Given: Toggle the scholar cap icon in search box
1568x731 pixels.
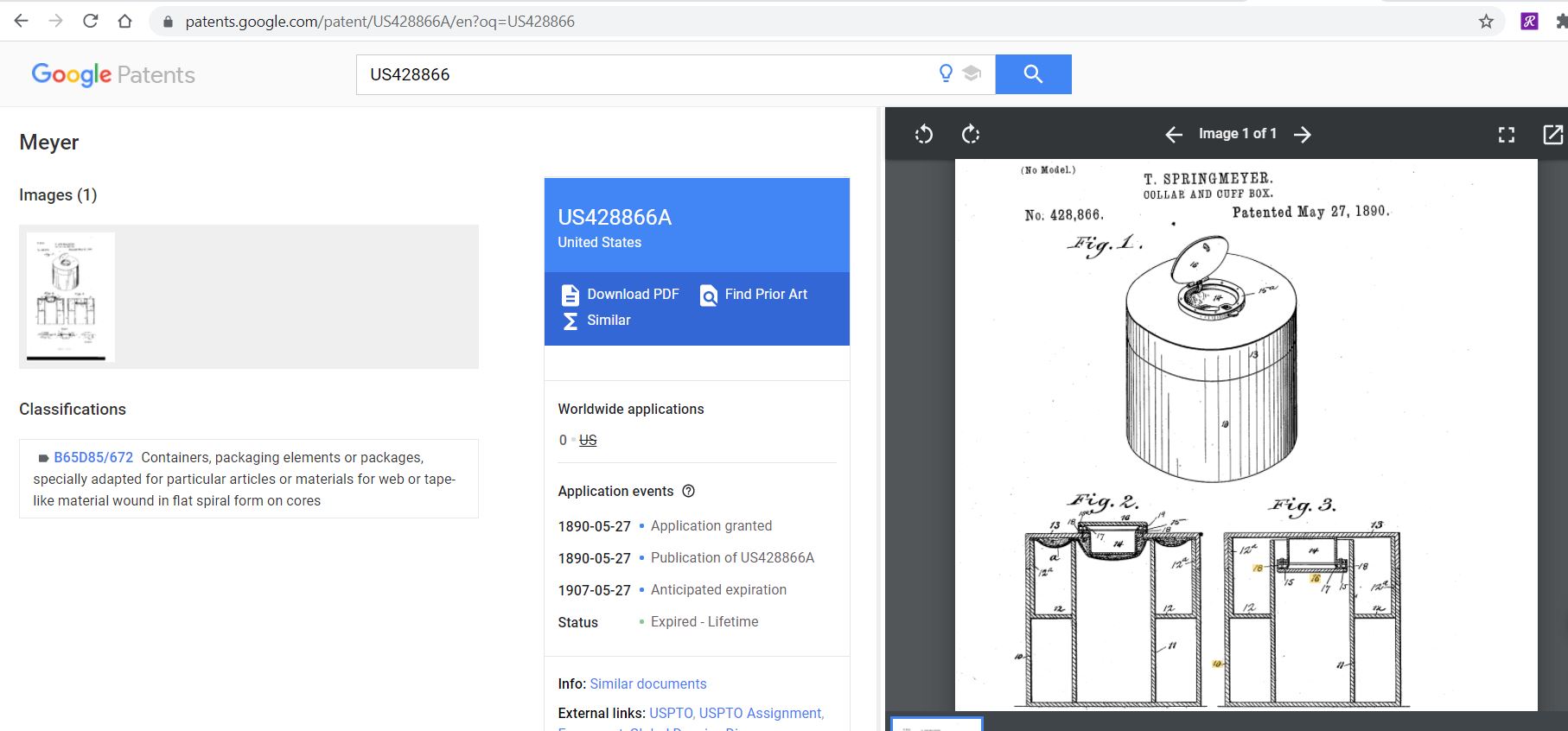Looking at the screenshot, I should (972, 74).
